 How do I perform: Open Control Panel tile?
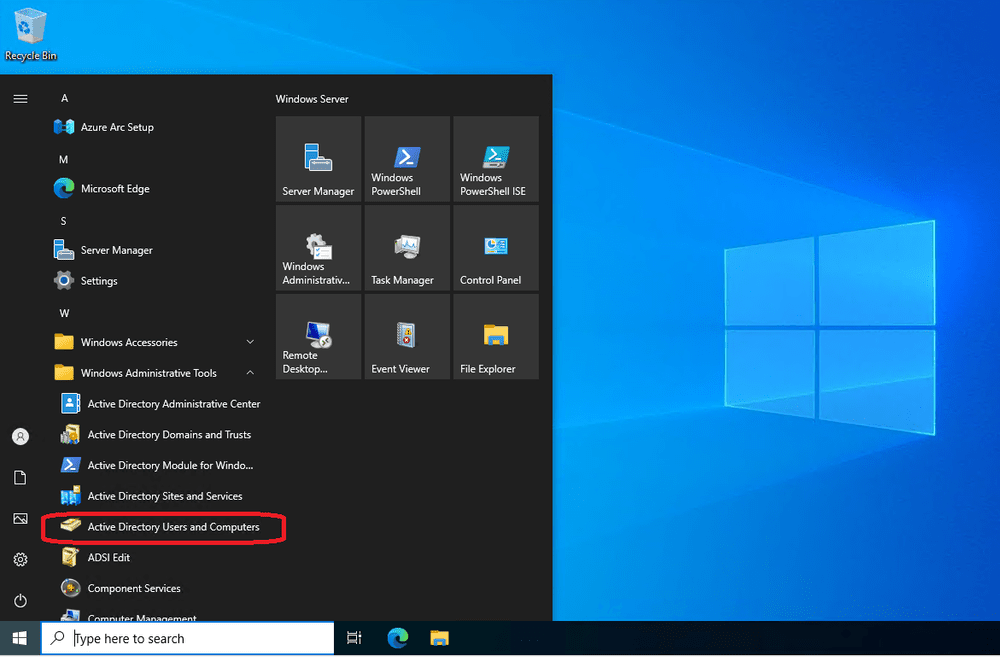pos(496,247)
